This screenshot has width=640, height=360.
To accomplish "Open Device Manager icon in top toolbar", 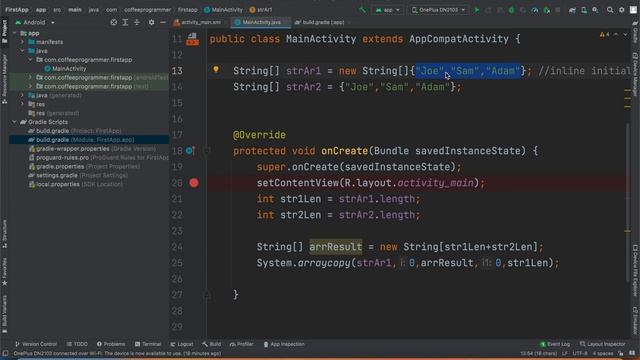I will point(584,10).
